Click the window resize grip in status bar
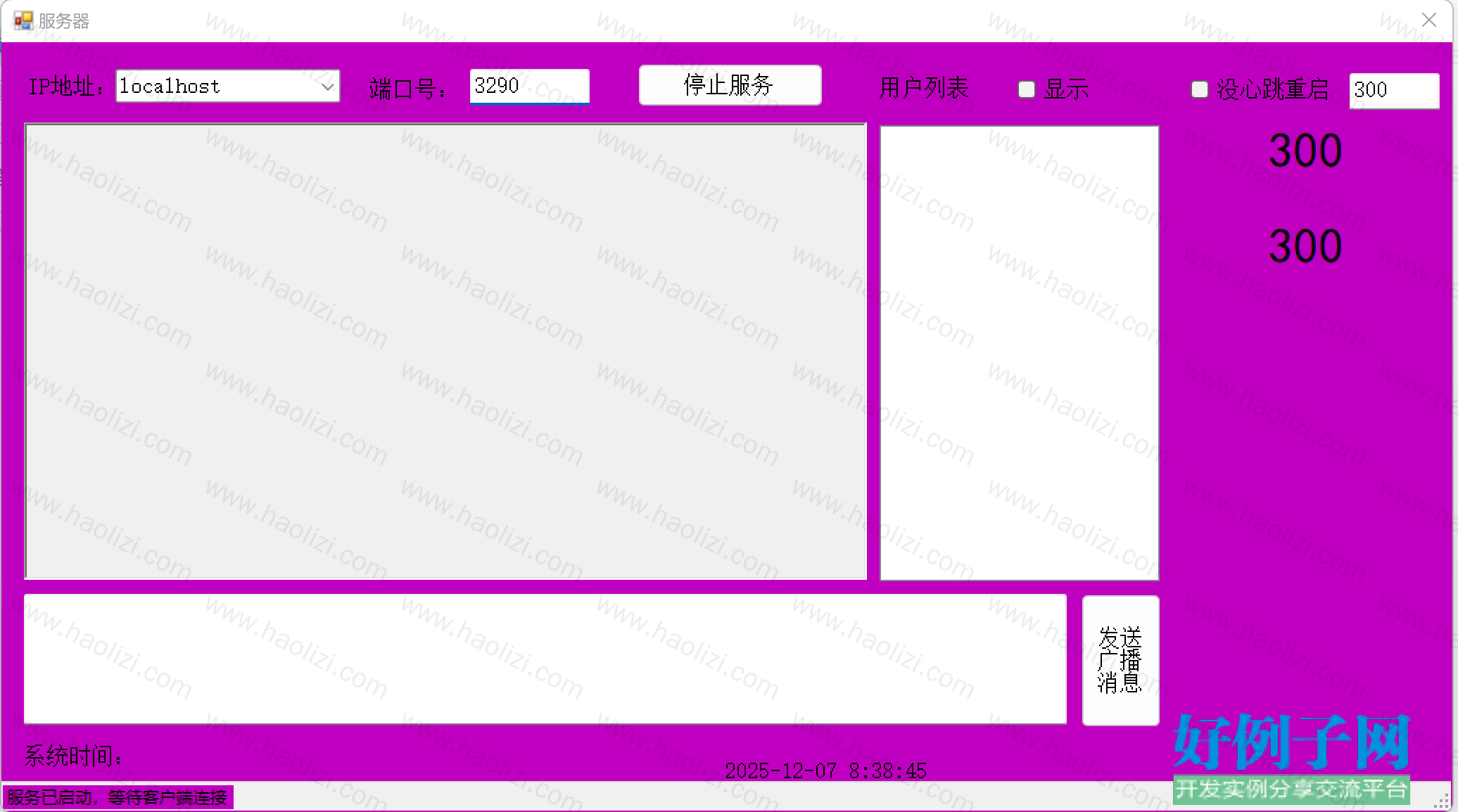1458x812 pixels. click(1442, 801)
